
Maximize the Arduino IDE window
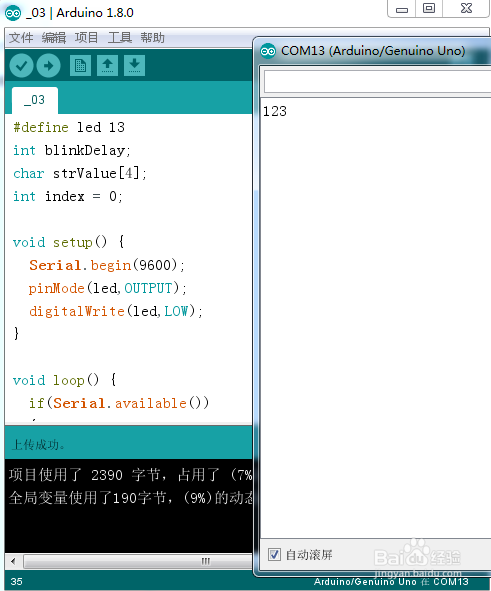click(x=429, y=9)
